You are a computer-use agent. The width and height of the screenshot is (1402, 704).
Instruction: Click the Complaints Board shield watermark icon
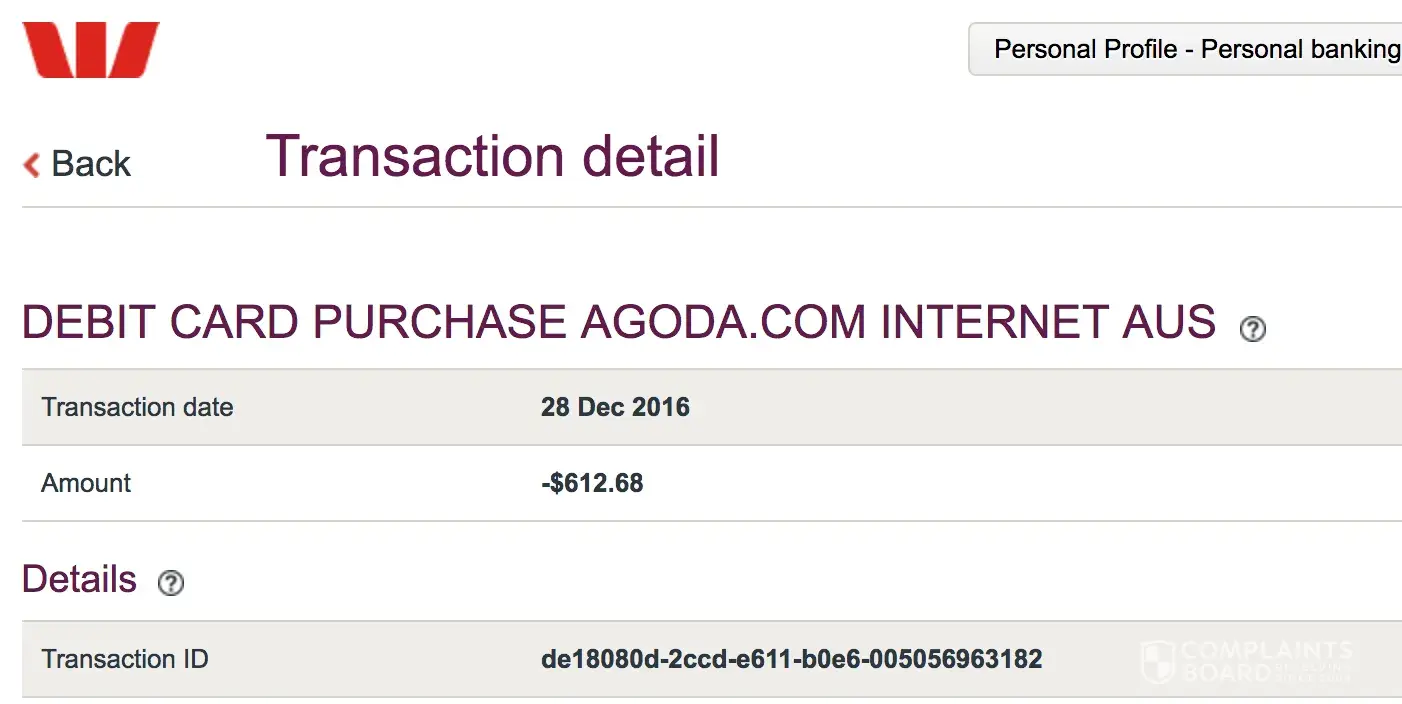coord(1157,662)
